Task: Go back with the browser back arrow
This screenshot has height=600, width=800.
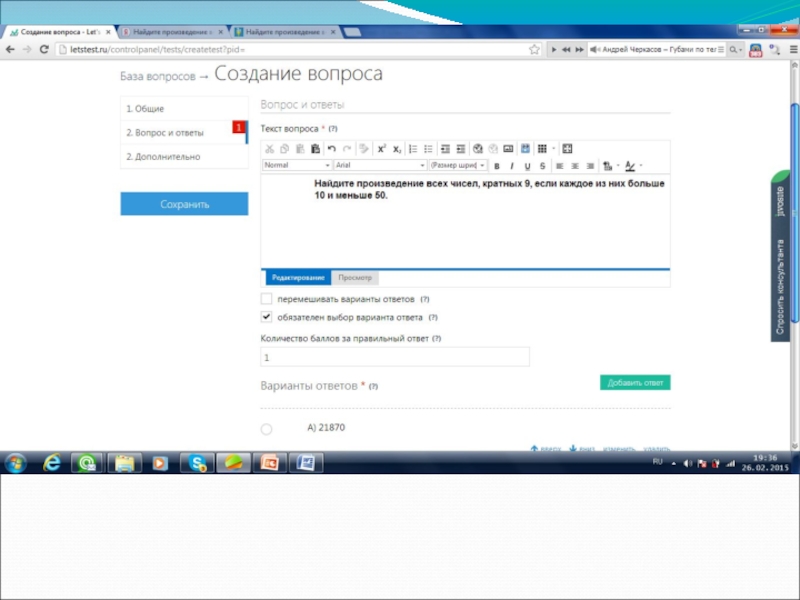Action: 10,49
